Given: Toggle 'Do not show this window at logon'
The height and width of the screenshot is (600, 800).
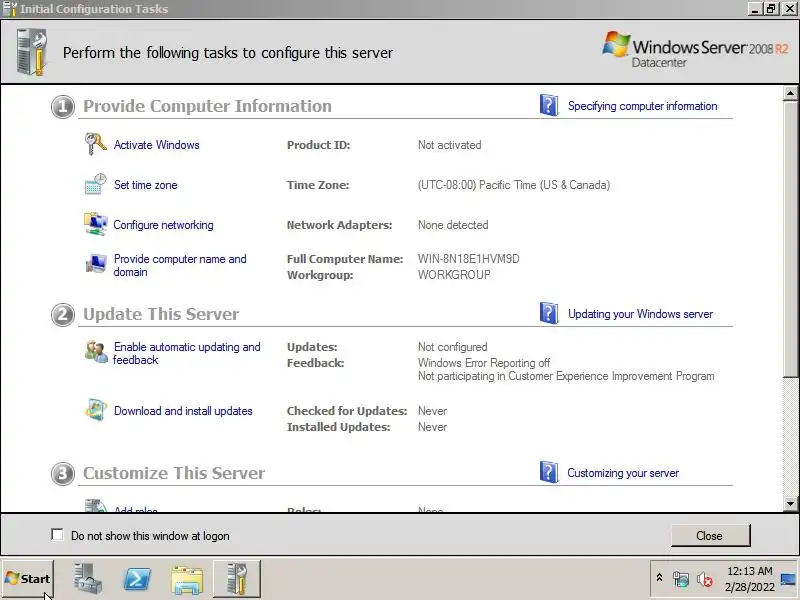Looking at the screenshot, I should [57, 535].
